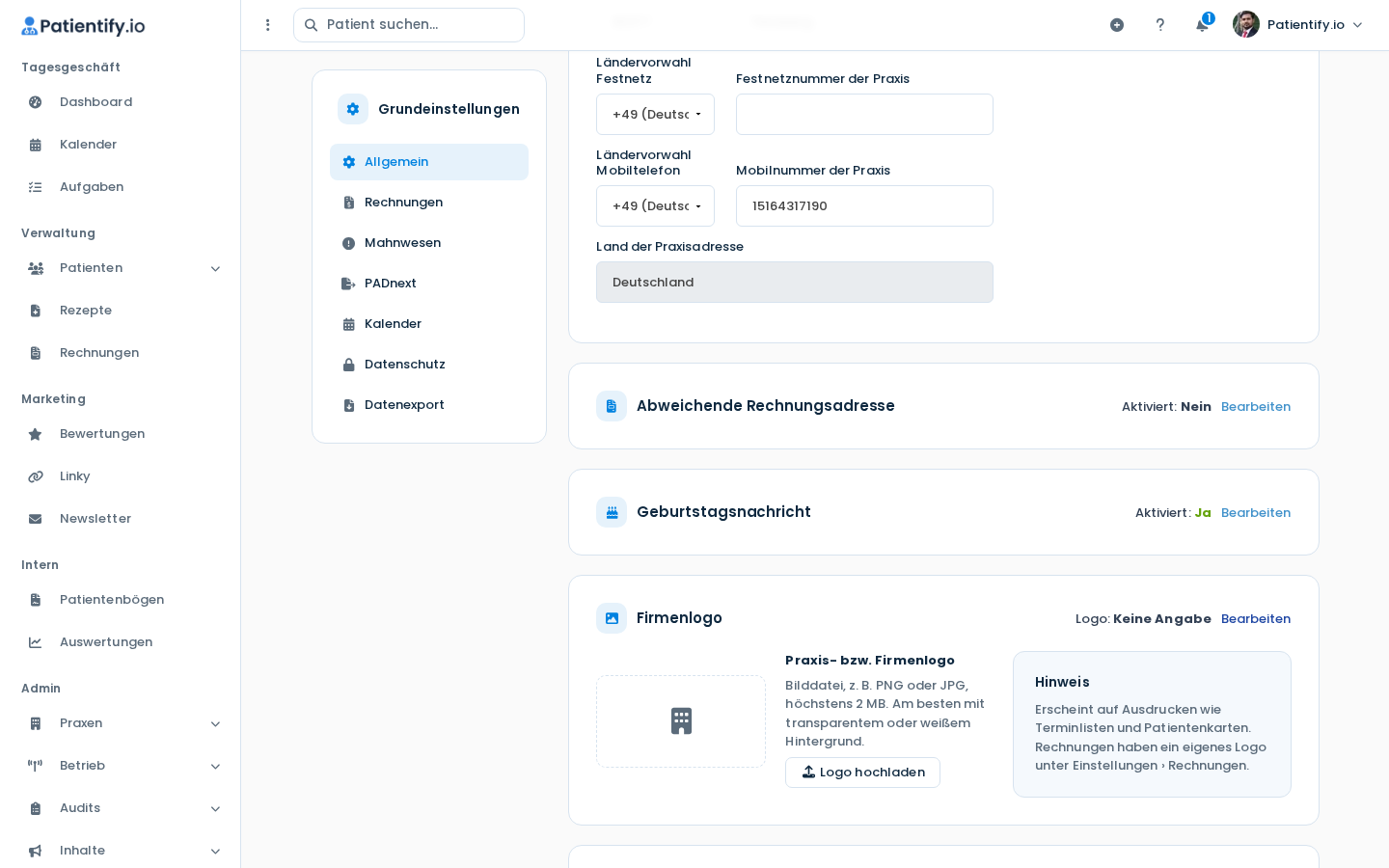Click the Aufgaben checklist icon

[36, 187]
